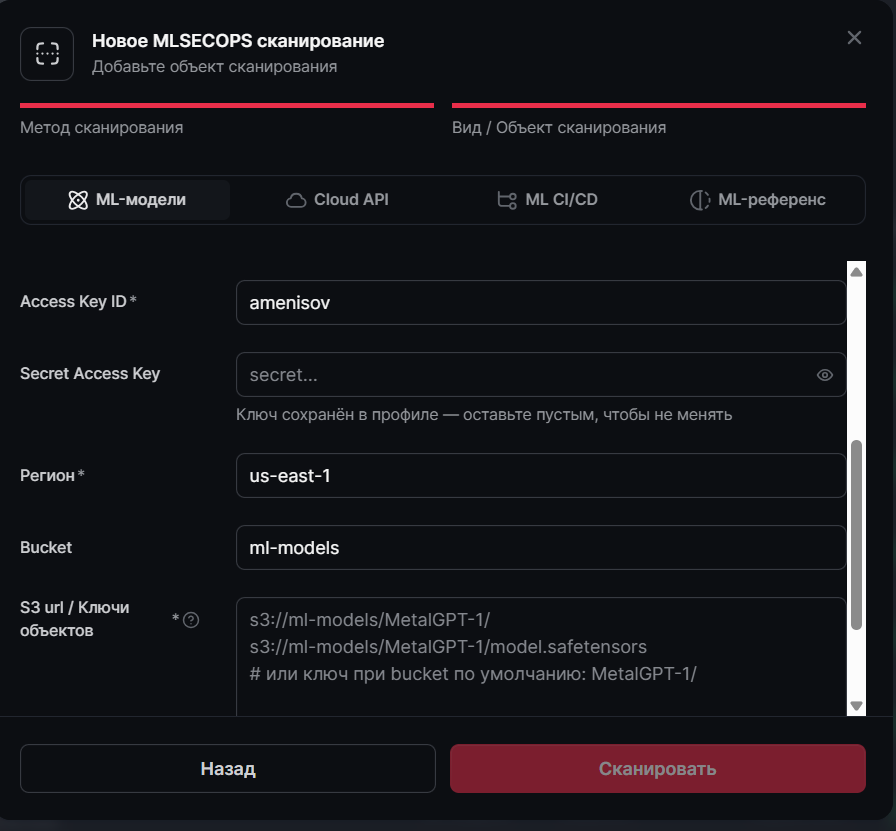Click the Secret Access Key label
This screenshot has height=831, width=896.
click(90, 373)
